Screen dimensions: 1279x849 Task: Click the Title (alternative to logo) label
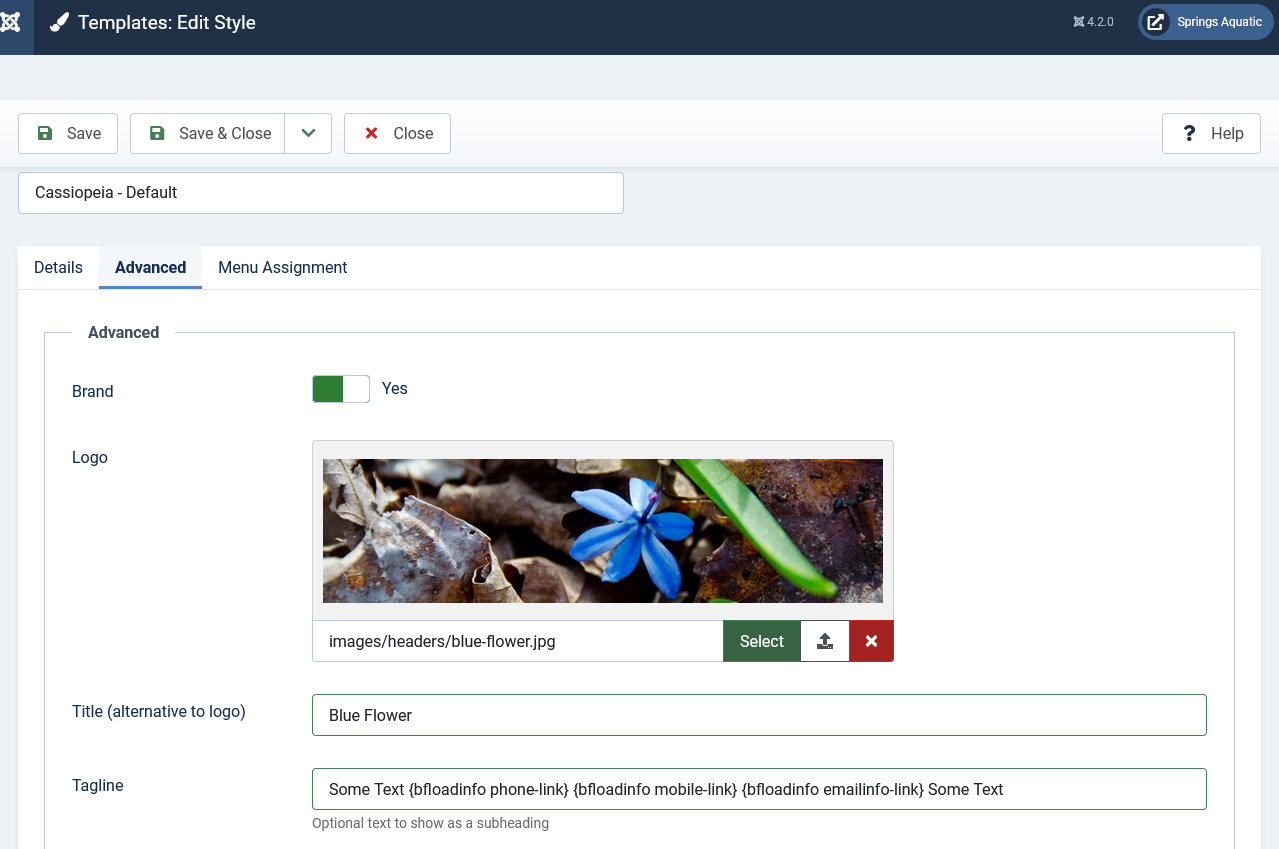tap(159, 711)
